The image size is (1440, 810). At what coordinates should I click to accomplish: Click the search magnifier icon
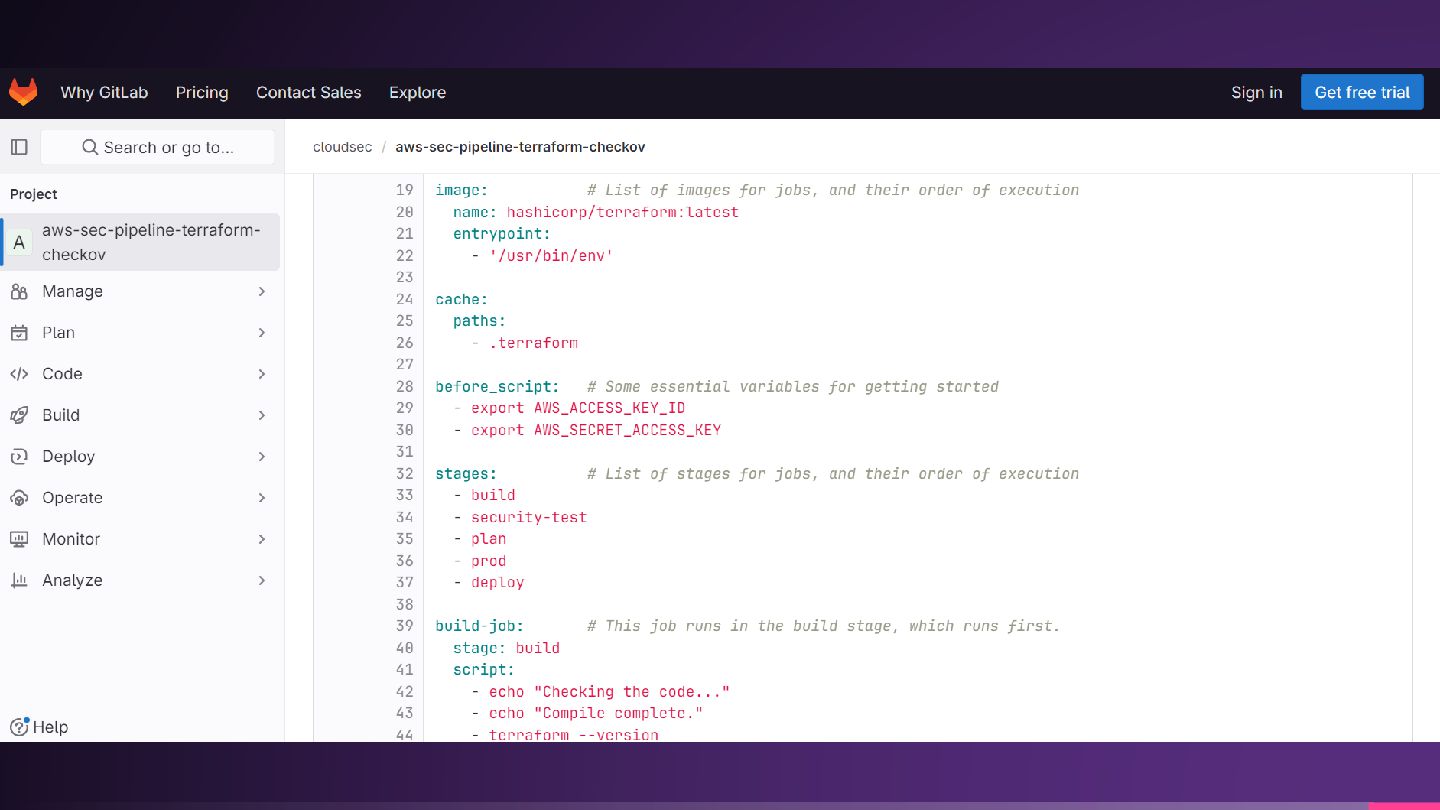[90, 147]
